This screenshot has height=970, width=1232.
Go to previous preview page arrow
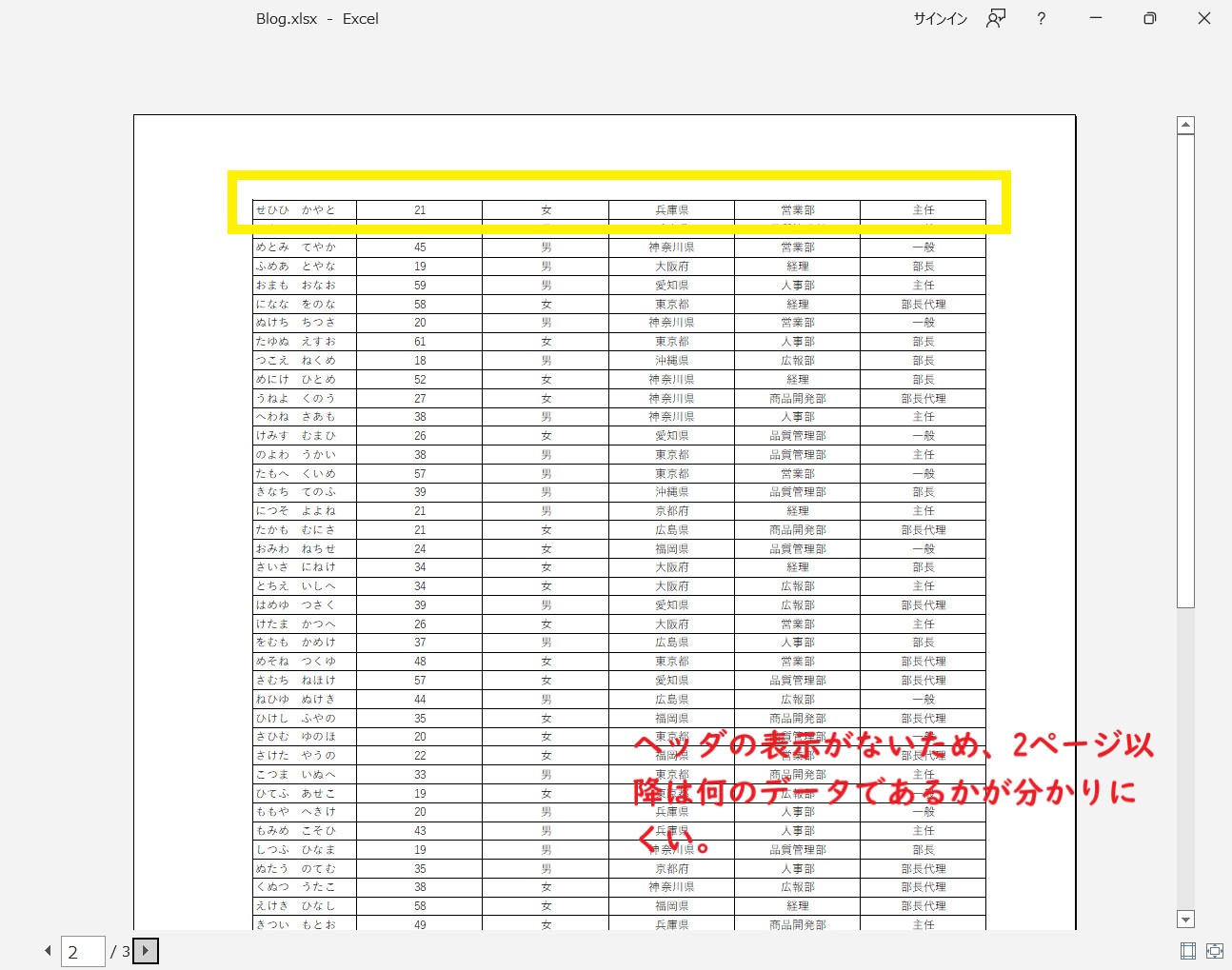48,950
